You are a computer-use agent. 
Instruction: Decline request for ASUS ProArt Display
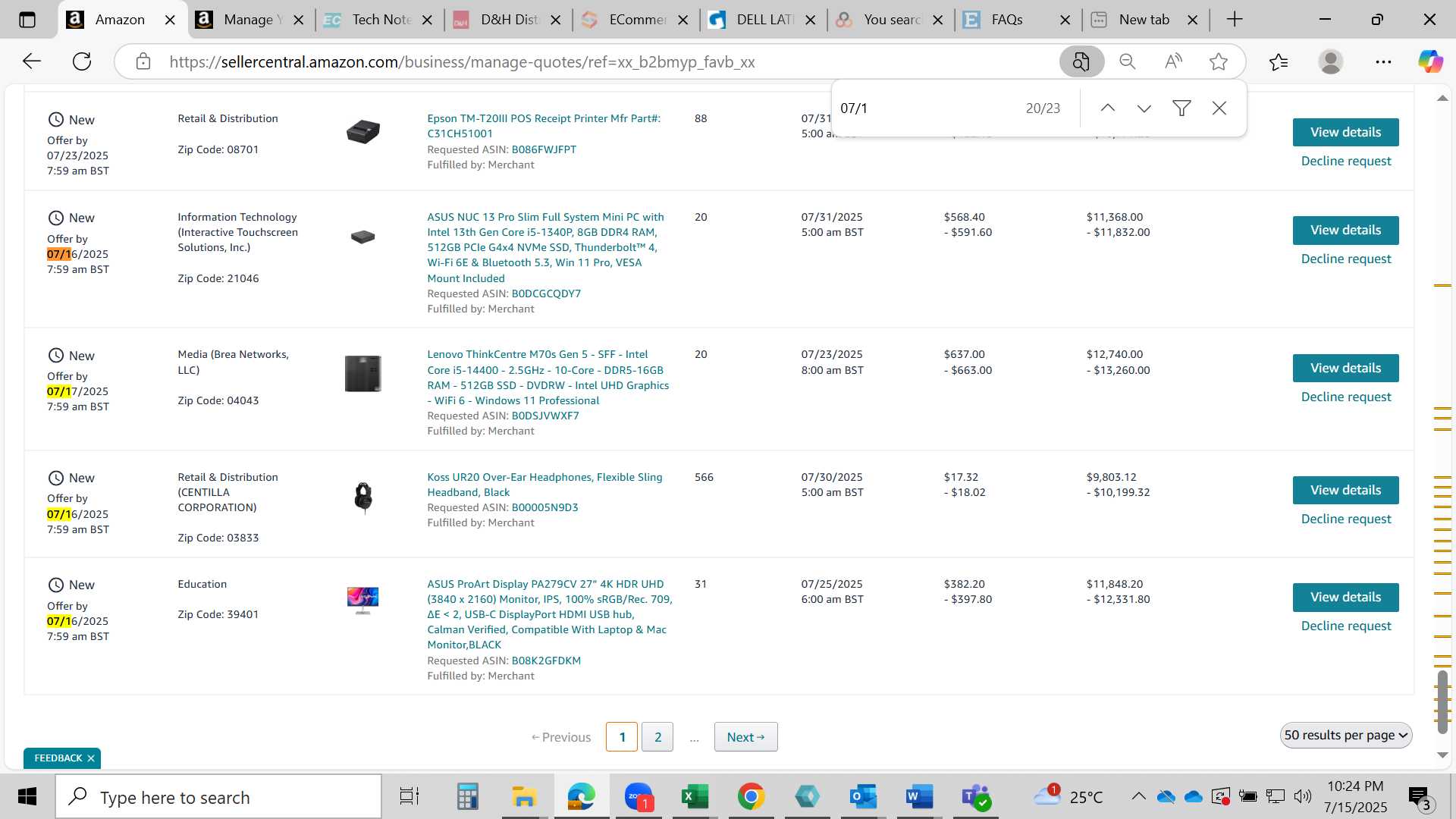[1346, 626]
